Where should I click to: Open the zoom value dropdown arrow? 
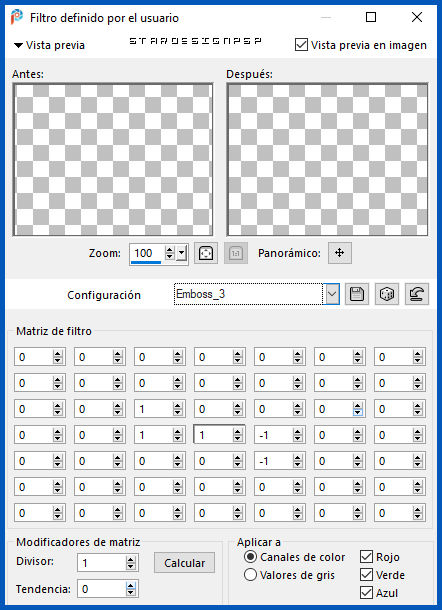click(x=182, y=254)
